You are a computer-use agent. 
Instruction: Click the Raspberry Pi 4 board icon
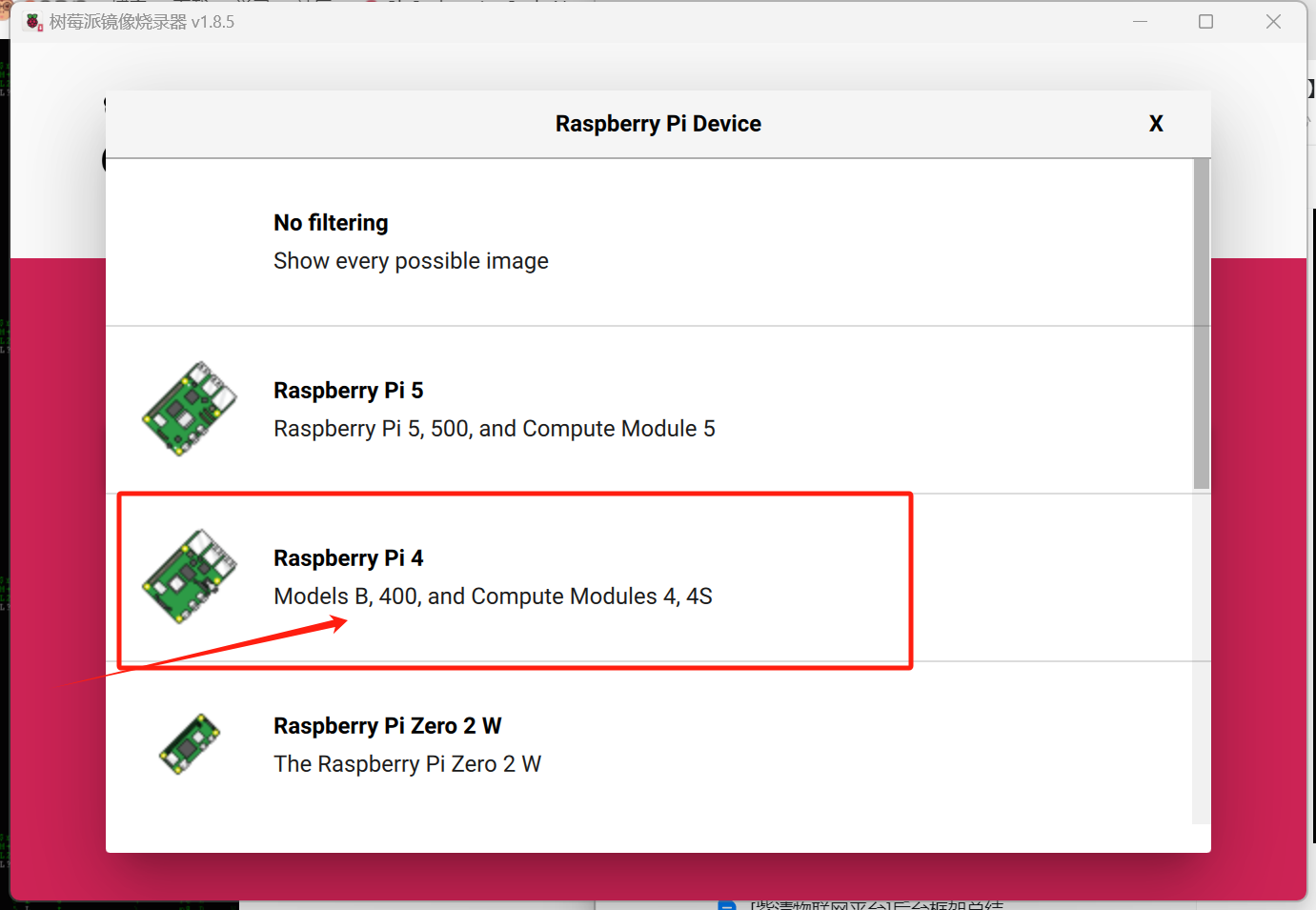pos(190,576)
